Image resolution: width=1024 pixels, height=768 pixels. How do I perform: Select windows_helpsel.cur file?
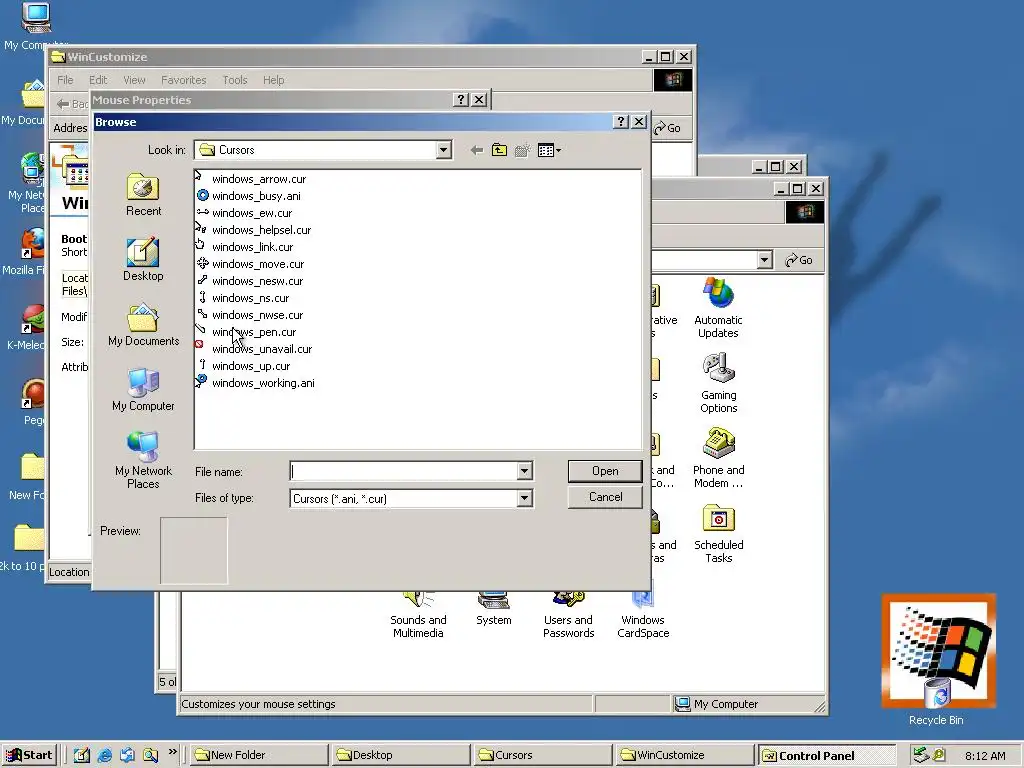(x=253, y=230)
